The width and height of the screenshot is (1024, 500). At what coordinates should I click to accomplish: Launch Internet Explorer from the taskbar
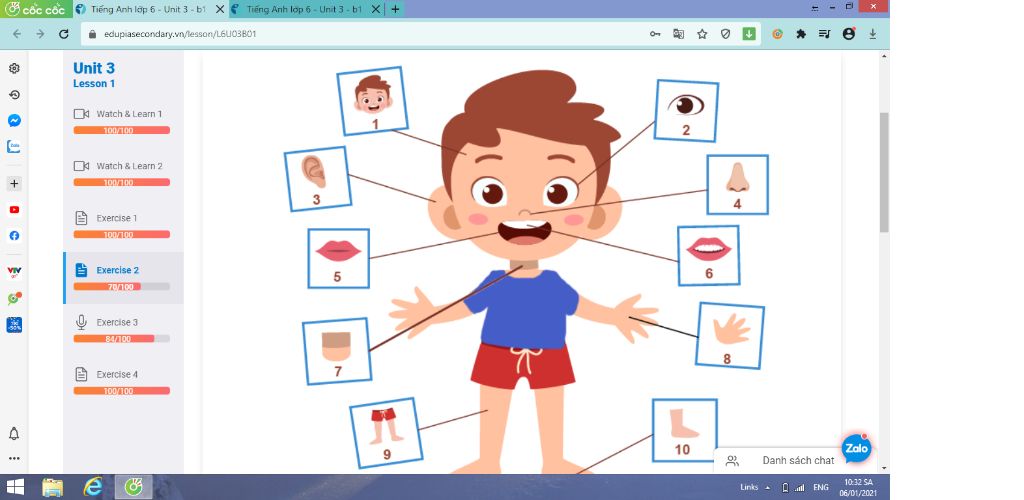tap(93, 487)
